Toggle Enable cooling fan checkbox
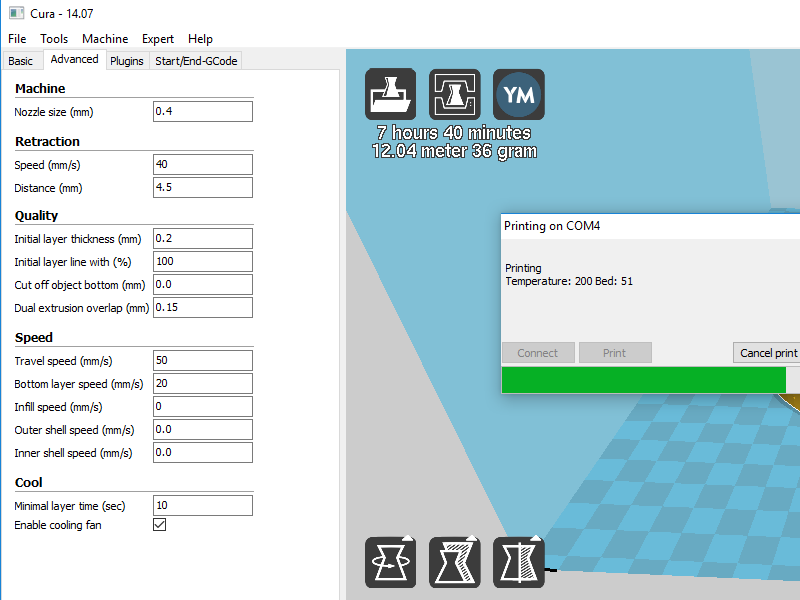 [x=160, y=524]
